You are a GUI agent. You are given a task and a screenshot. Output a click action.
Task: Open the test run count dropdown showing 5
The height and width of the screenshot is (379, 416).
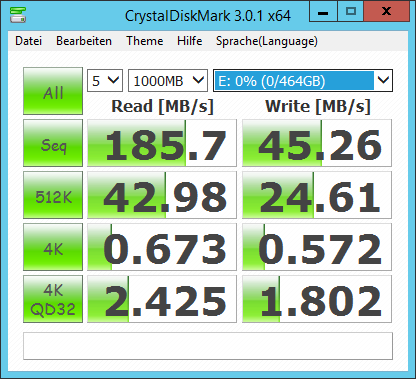click(x=105, y=80)
